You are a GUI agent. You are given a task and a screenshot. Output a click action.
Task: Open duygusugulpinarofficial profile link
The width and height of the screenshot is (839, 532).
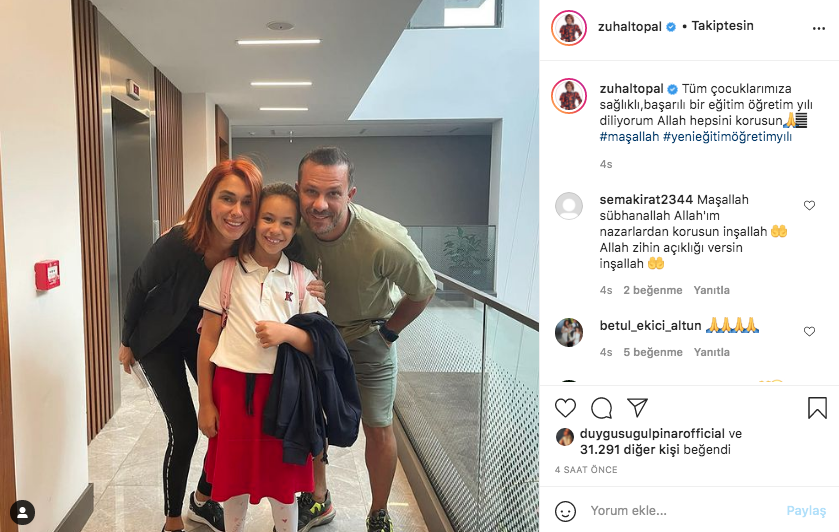click(x=652, y=434)
